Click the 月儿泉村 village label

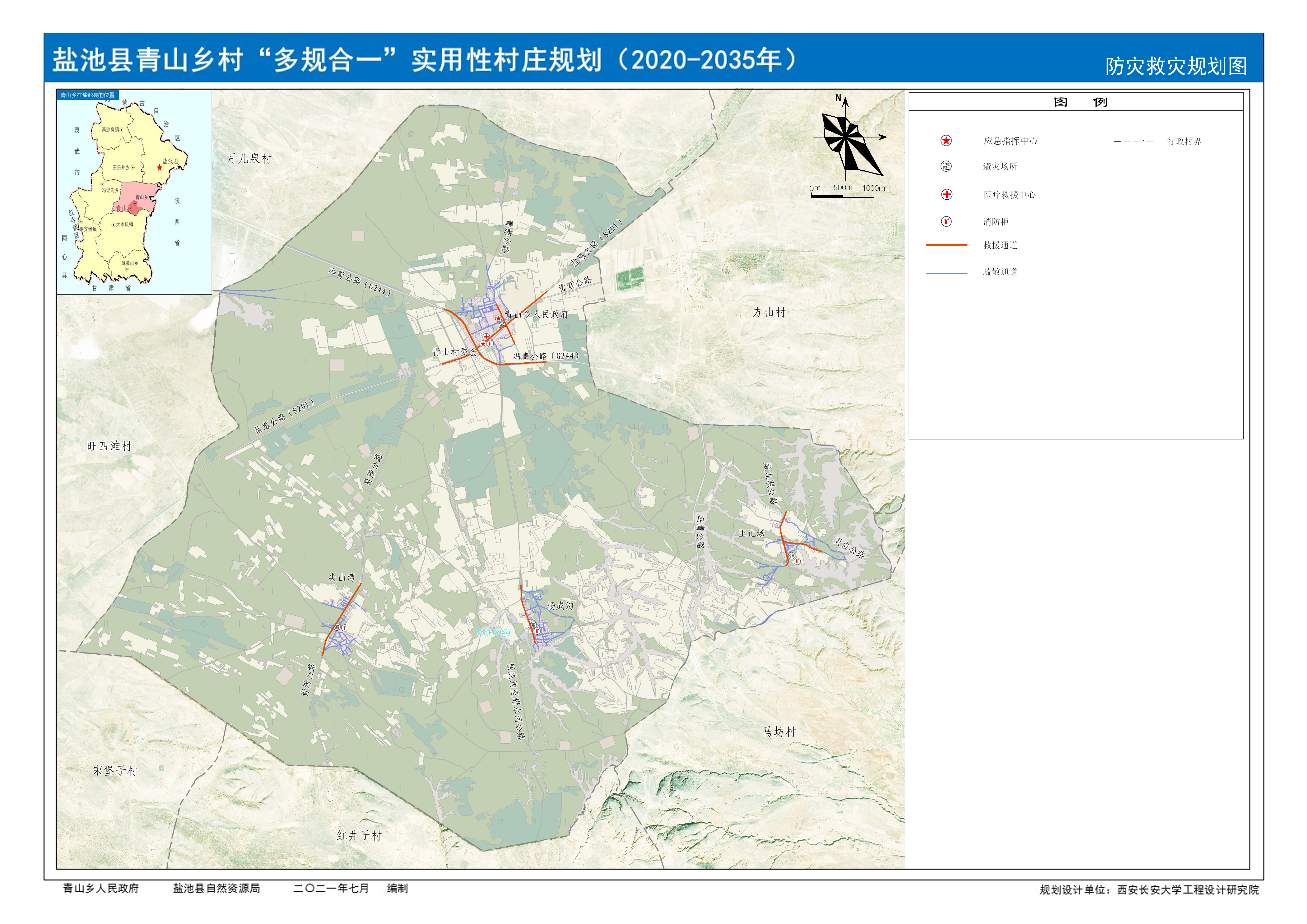(x=249, y=158)
